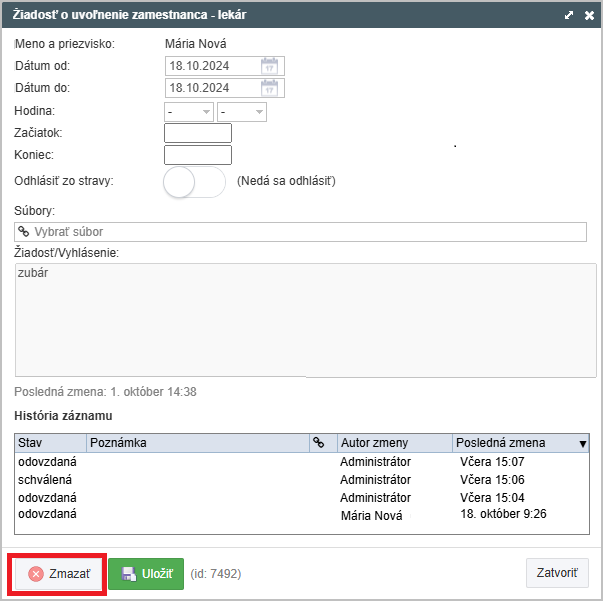Click the link icon in Vybrať súbor
Image resolution: width=603 pixels, height=601 pixels.
pos(24,231)
